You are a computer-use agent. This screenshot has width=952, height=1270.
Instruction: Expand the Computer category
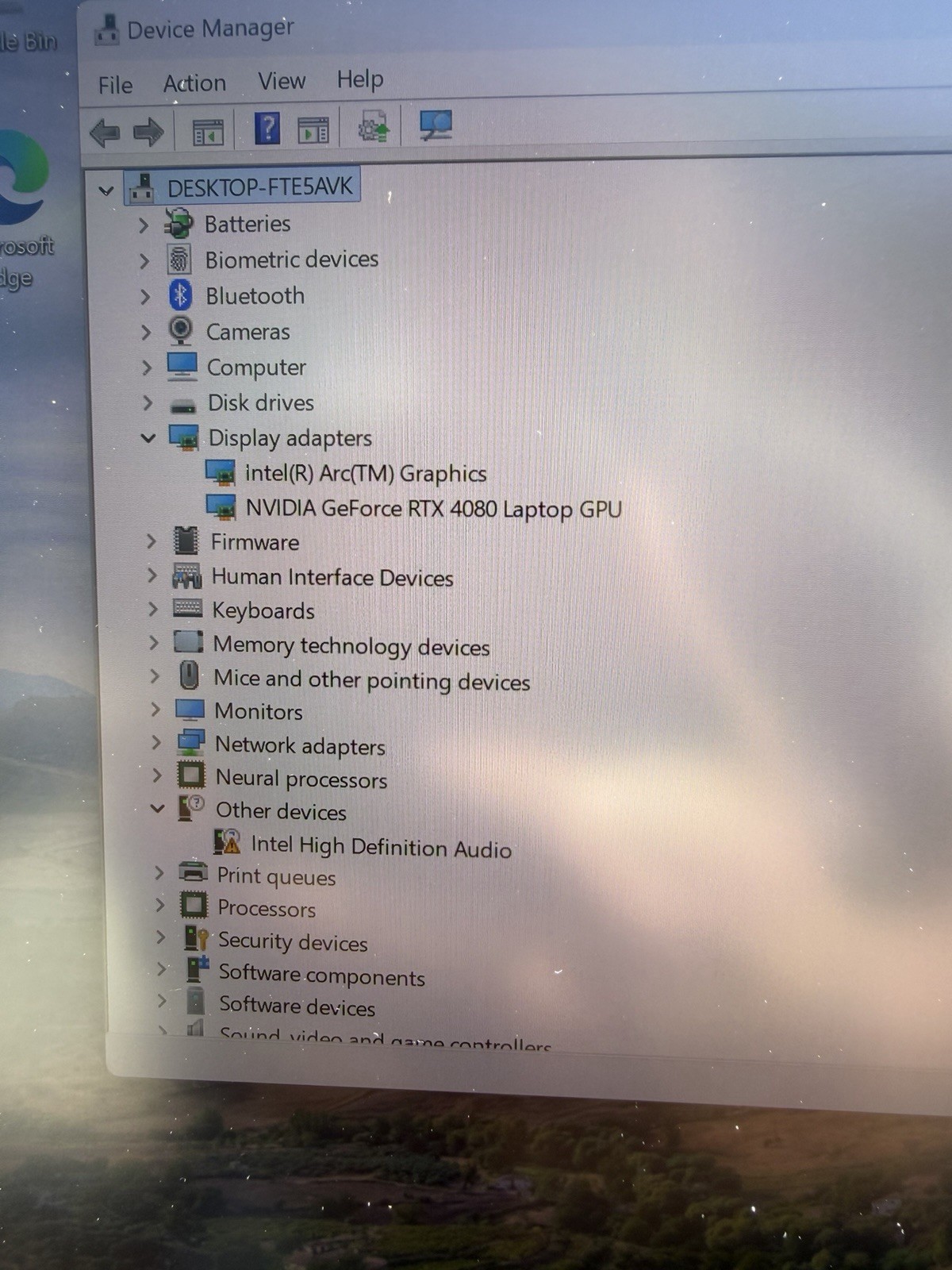tap(146, 368)
